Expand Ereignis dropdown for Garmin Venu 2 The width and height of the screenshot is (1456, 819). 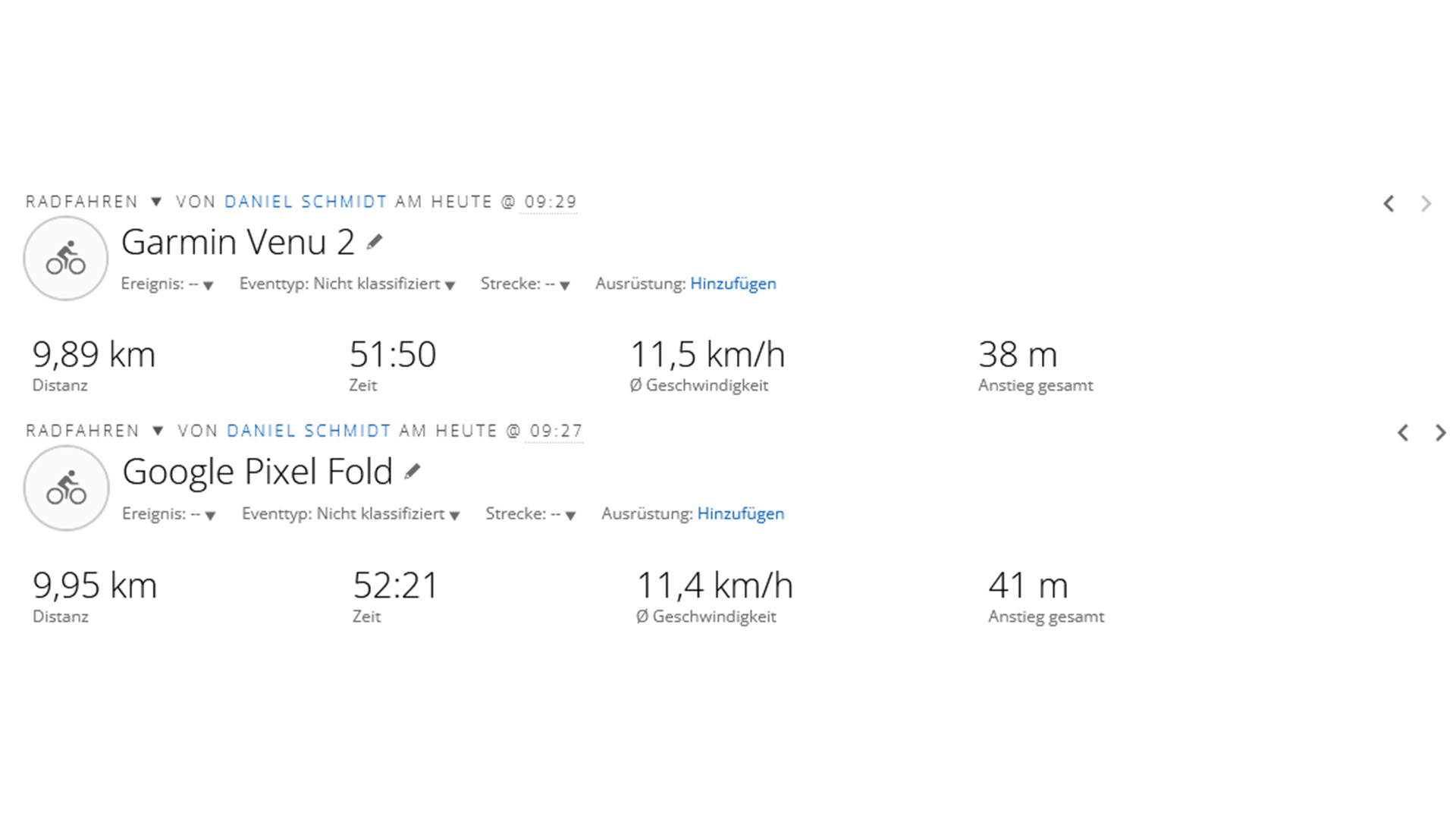(208, 285)
